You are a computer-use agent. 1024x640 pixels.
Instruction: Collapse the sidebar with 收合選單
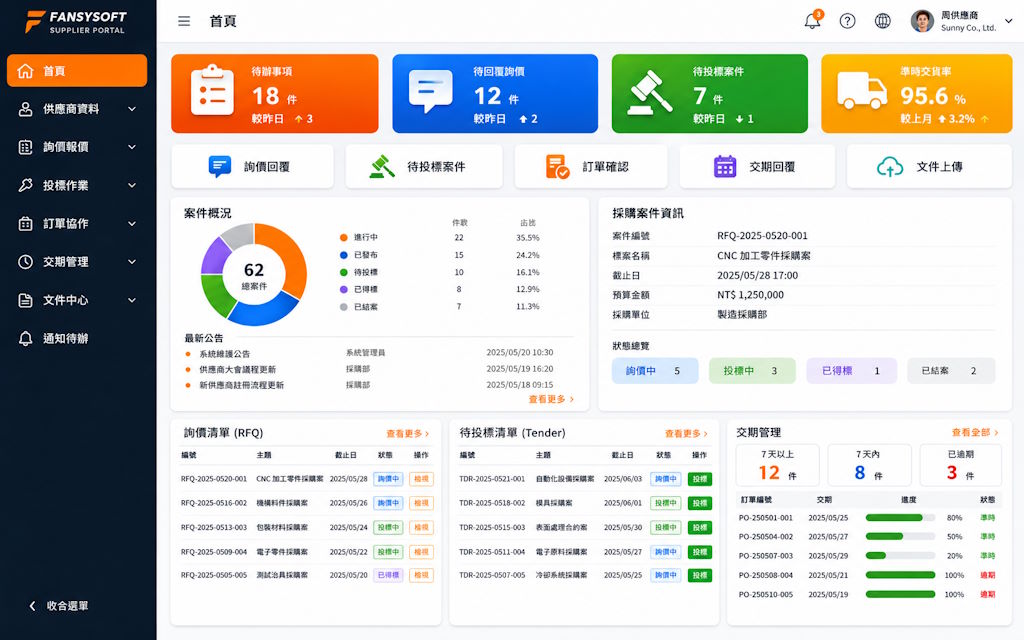pyautogui.click(x=58, y=606)
